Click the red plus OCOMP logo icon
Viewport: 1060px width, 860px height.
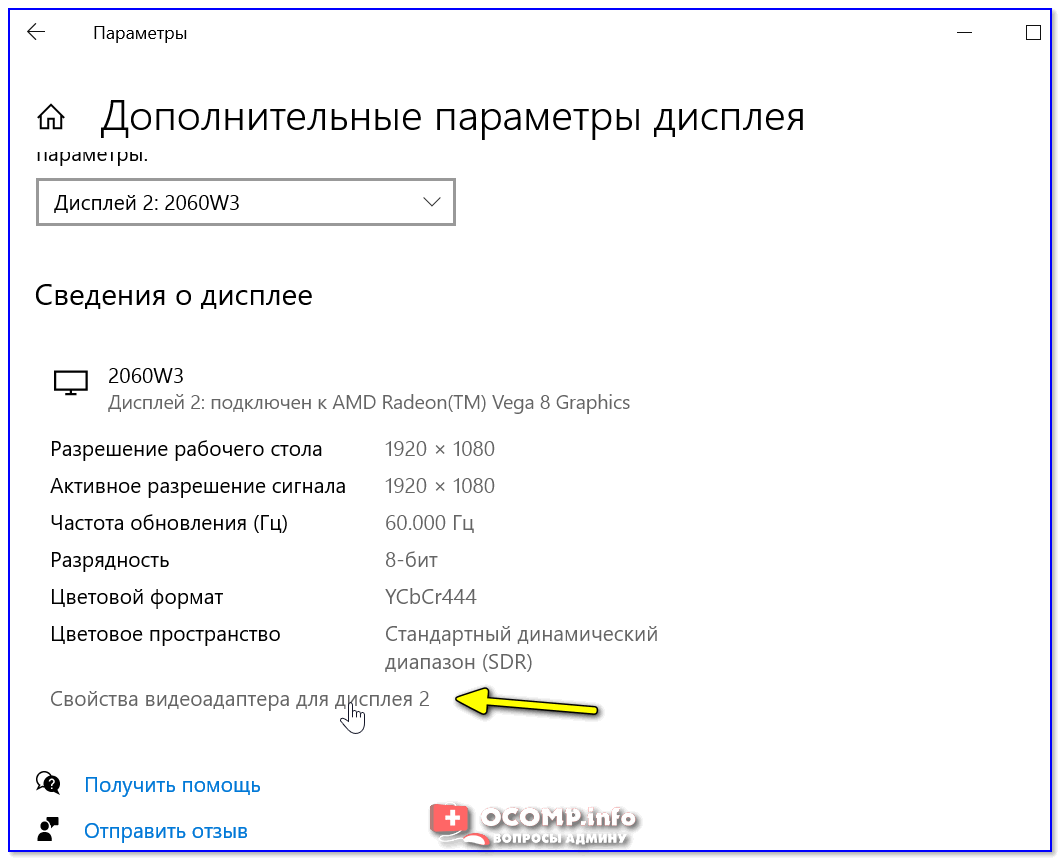(x=453, y=820)
